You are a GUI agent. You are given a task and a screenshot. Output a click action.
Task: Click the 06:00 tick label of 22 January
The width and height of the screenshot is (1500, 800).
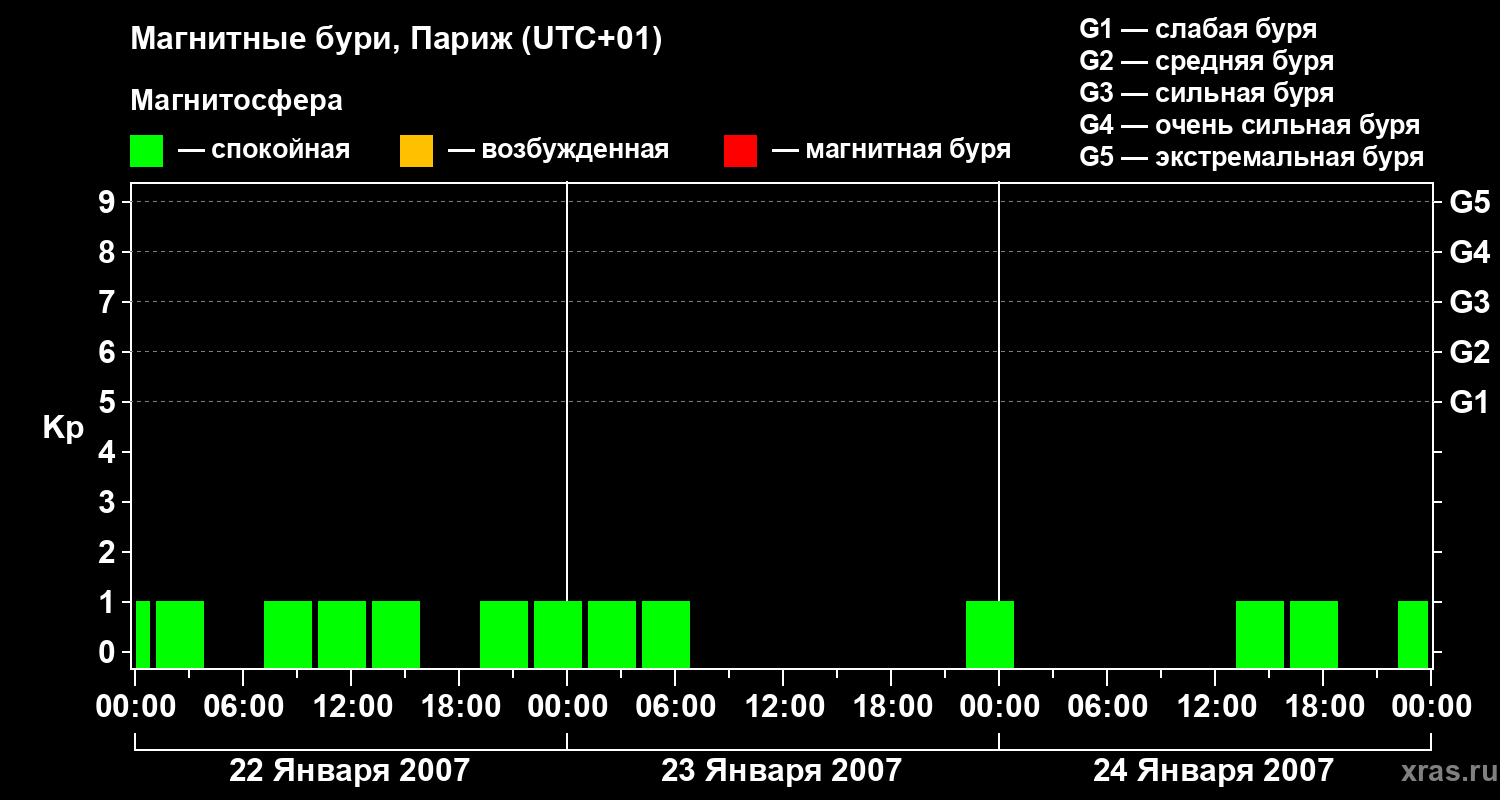(x=243, y=706)
